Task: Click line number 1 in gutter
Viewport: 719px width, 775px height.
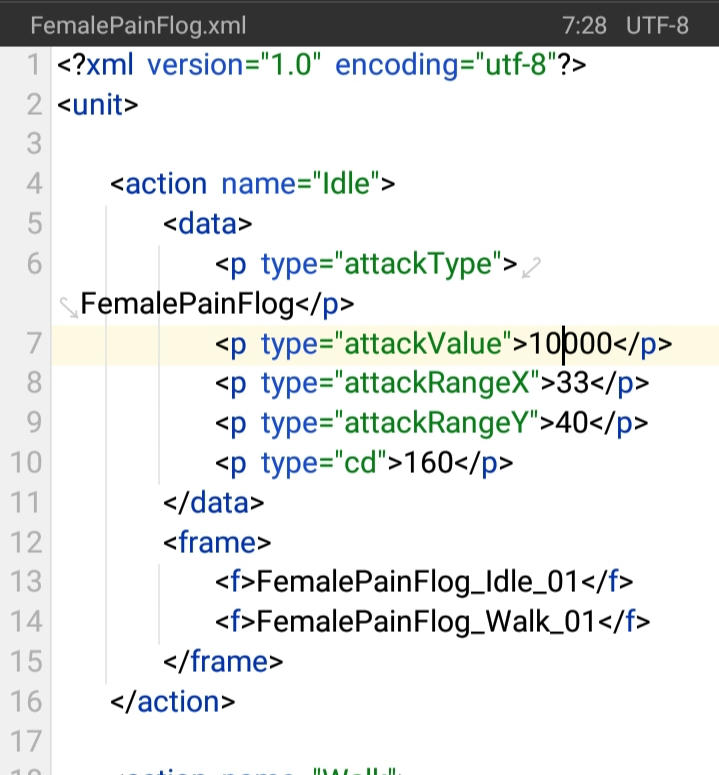Action: [34, 65]
